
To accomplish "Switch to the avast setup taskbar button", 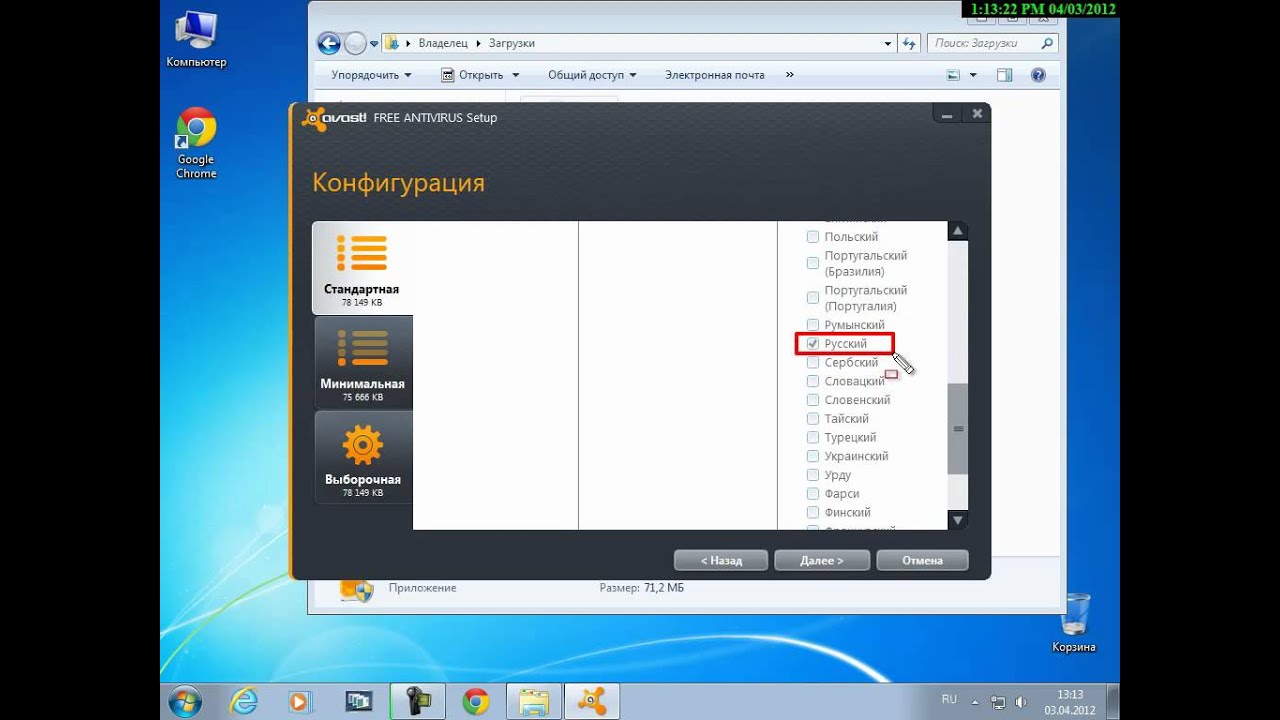I will tap(592, 702).
